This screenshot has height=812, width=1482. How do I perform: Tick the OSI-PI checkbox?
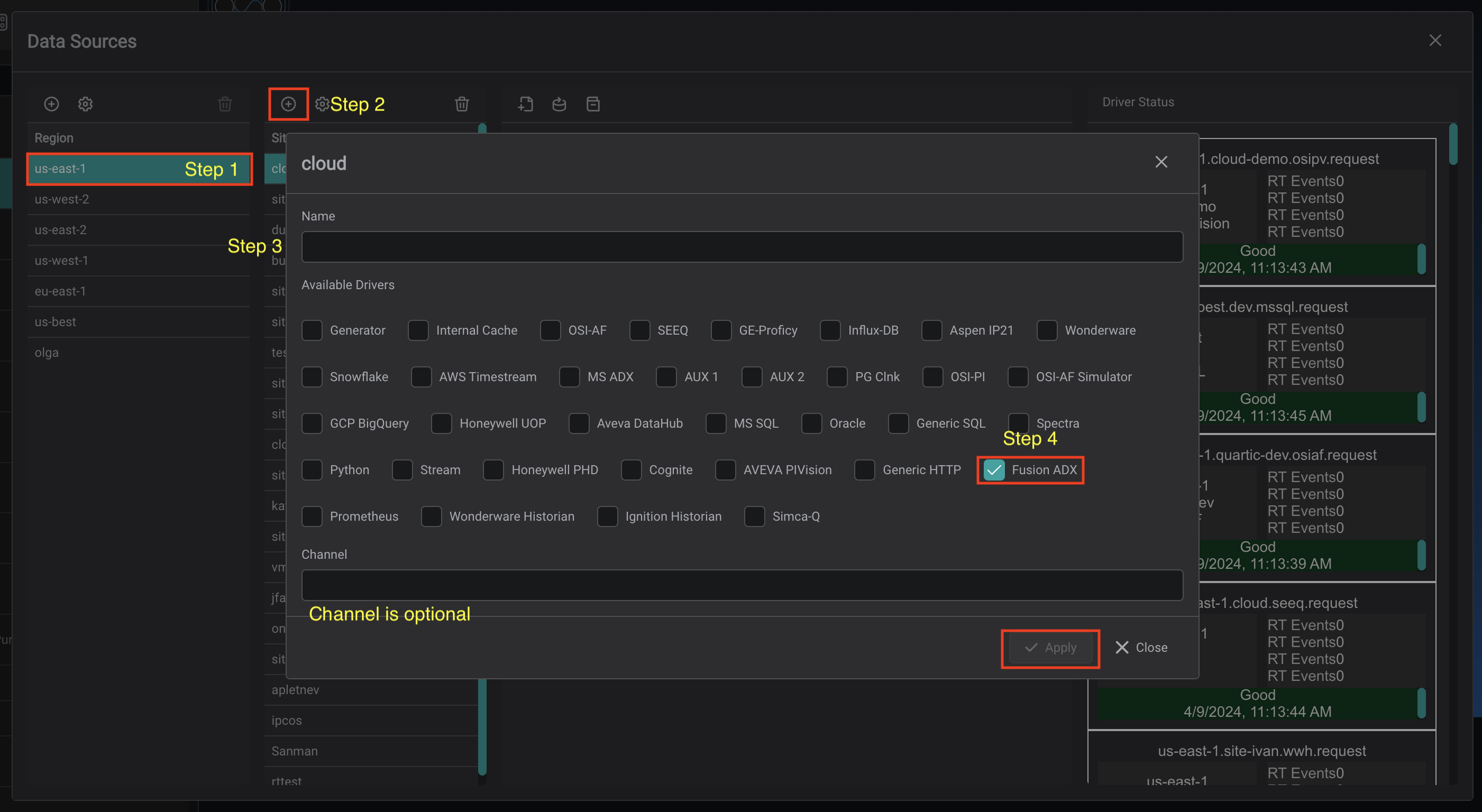933,377
